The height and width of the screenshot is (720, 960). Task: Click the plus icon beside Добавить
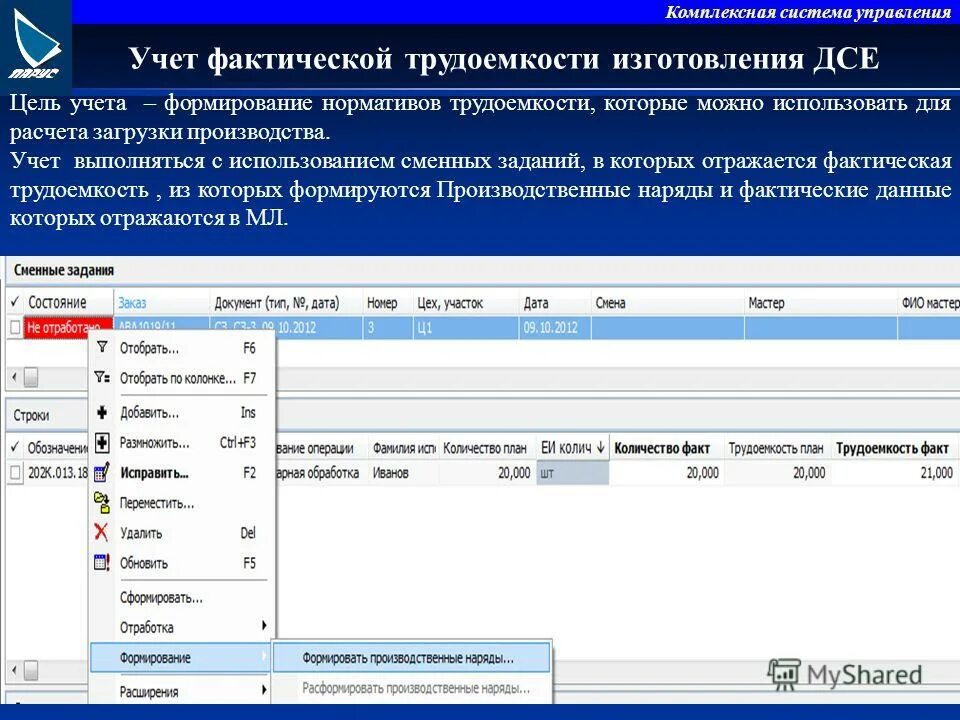click(x=102, y=412)
